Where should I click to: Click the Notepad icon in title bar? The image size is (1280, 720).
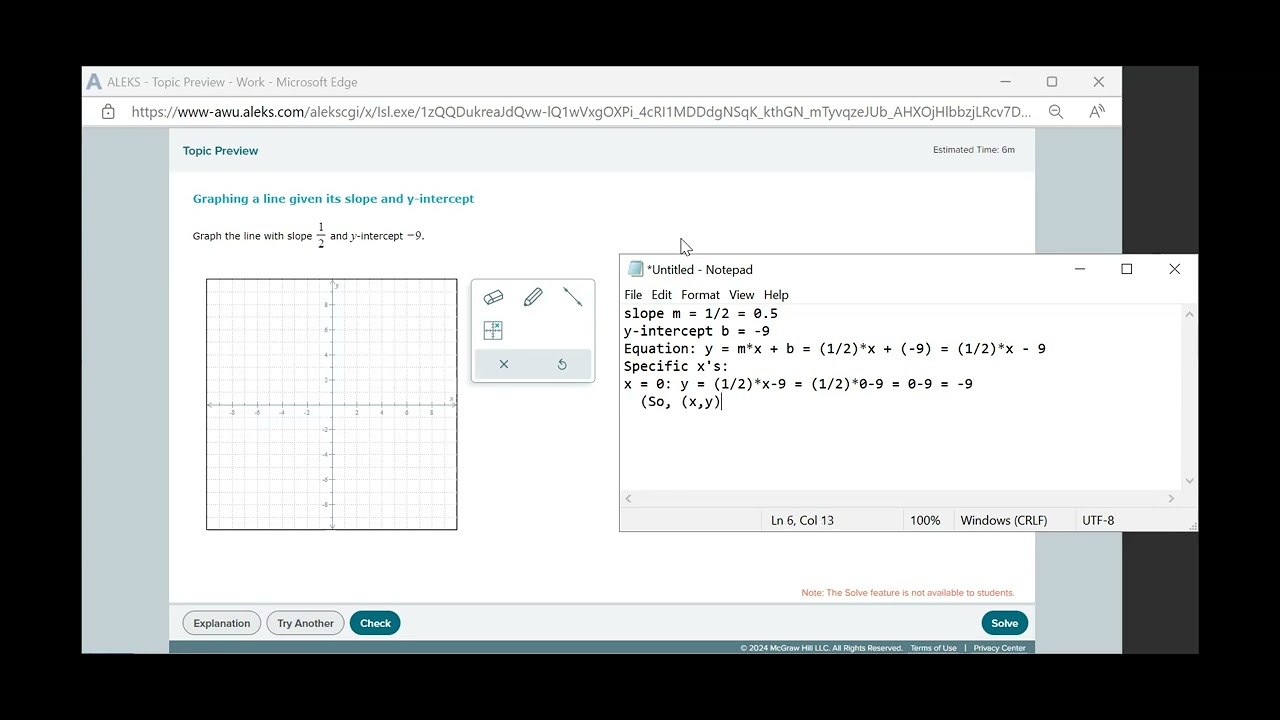[x=635, y=269]
